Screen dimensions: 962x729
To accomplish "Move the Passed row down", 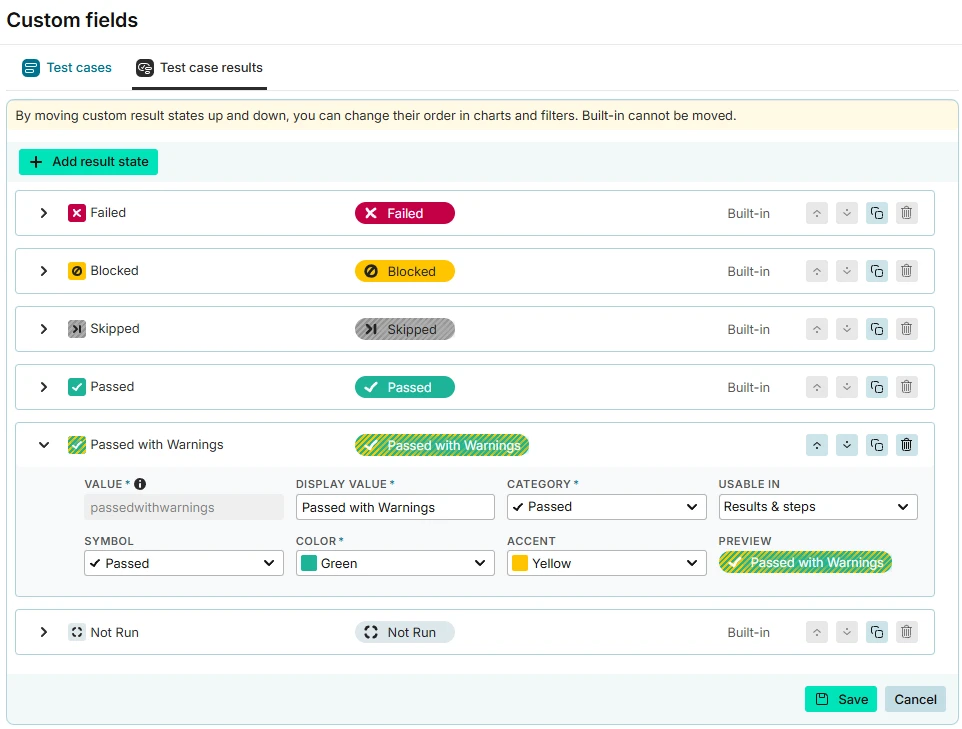I will (847, 387).
